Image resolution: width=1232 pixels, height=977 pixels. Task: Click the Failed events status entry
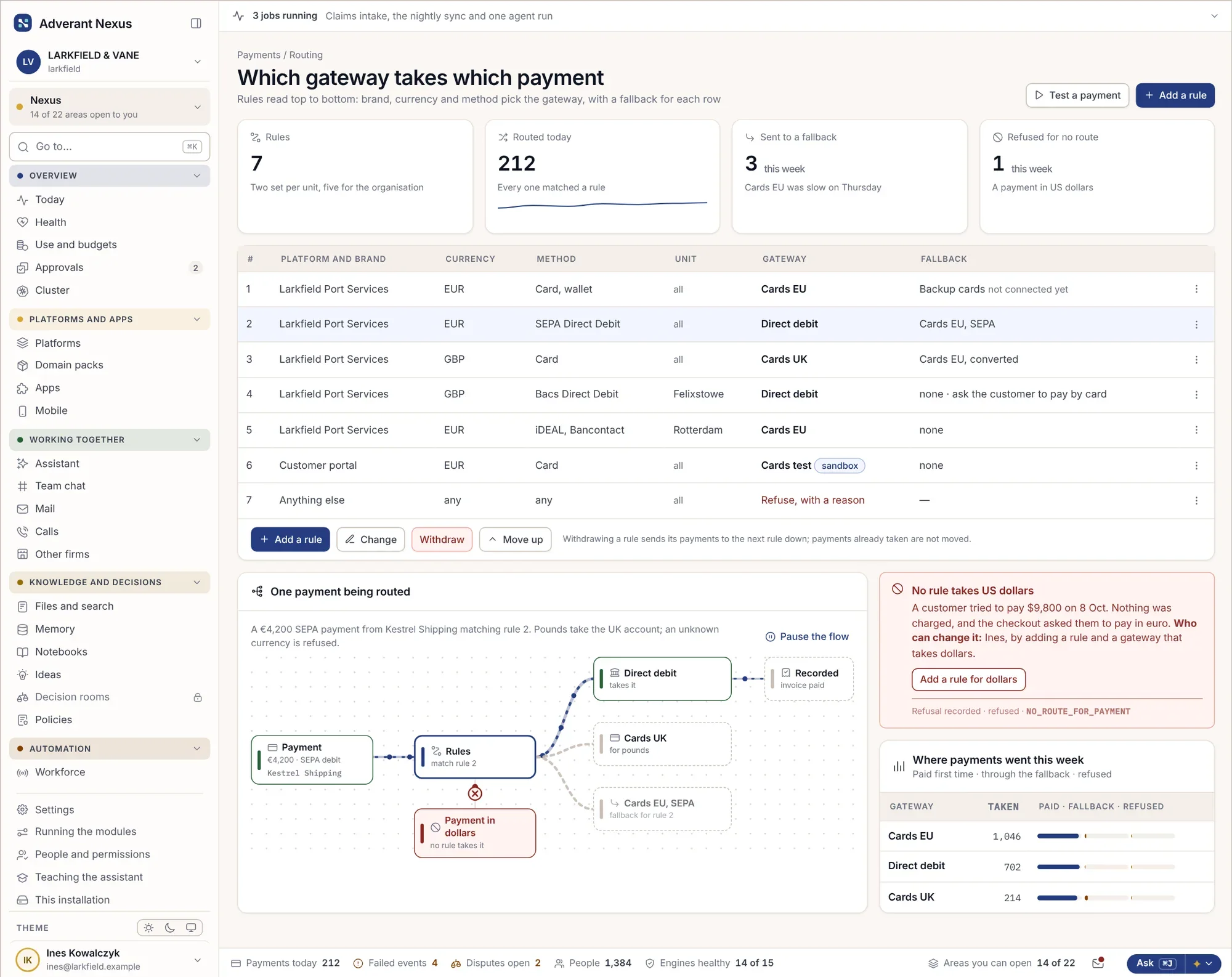395,963
